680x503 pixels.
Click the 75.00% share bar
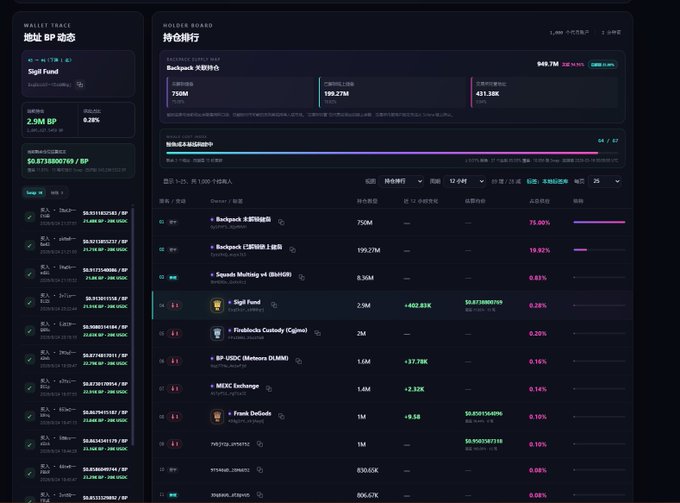click(599, 222)
